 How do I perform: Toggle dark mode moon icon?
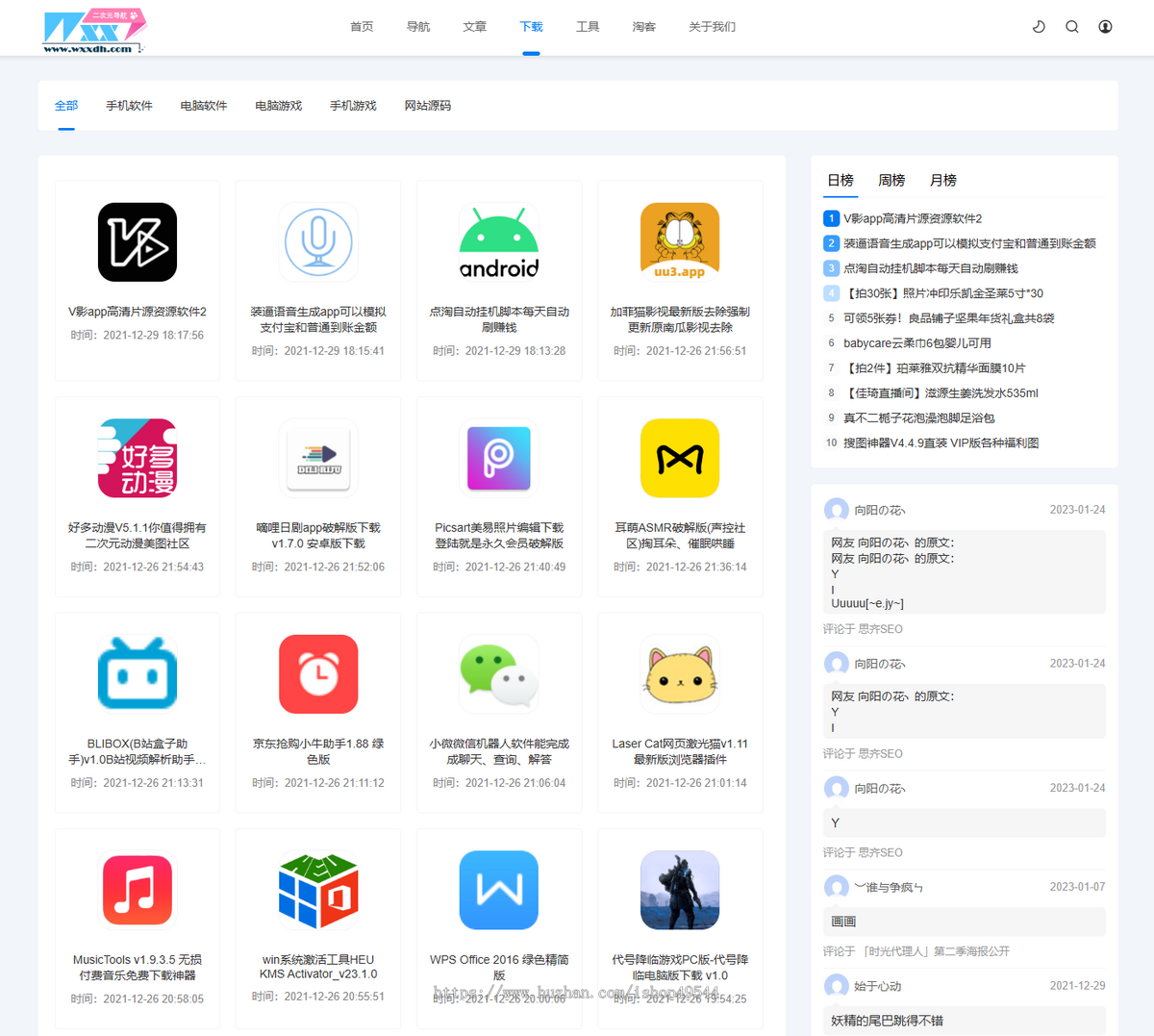[1039, 27]
